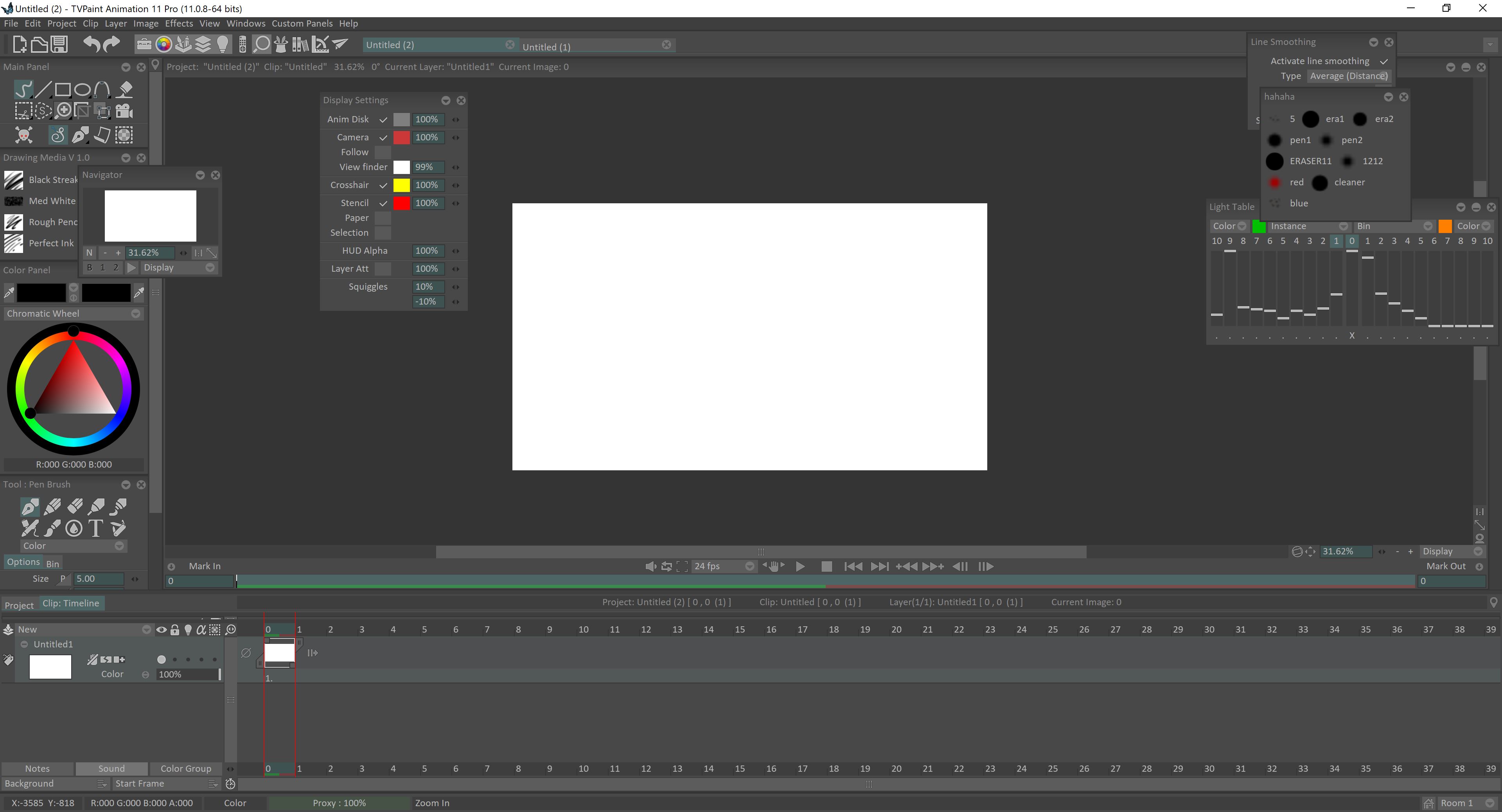This screenshot has width=1502, height=812.
Task: Toggle the toolbox main panel icon
Action: point(144,44)
